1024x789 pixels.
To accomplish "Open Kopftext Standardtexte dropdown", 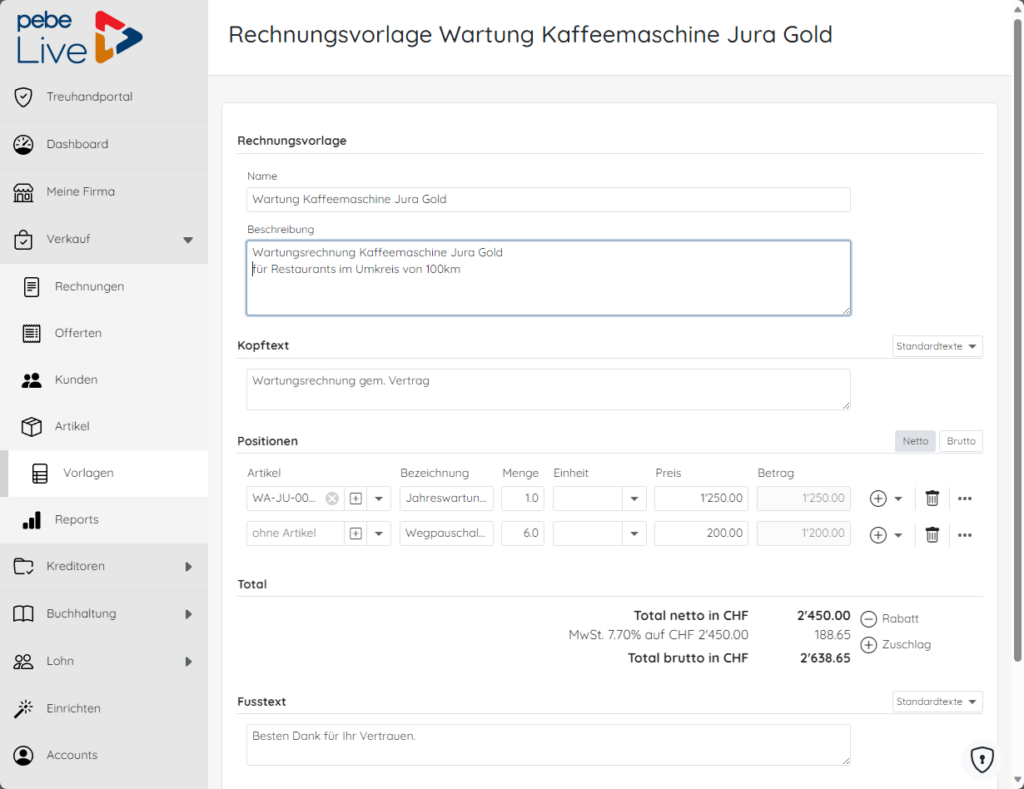I will [936, 346].
